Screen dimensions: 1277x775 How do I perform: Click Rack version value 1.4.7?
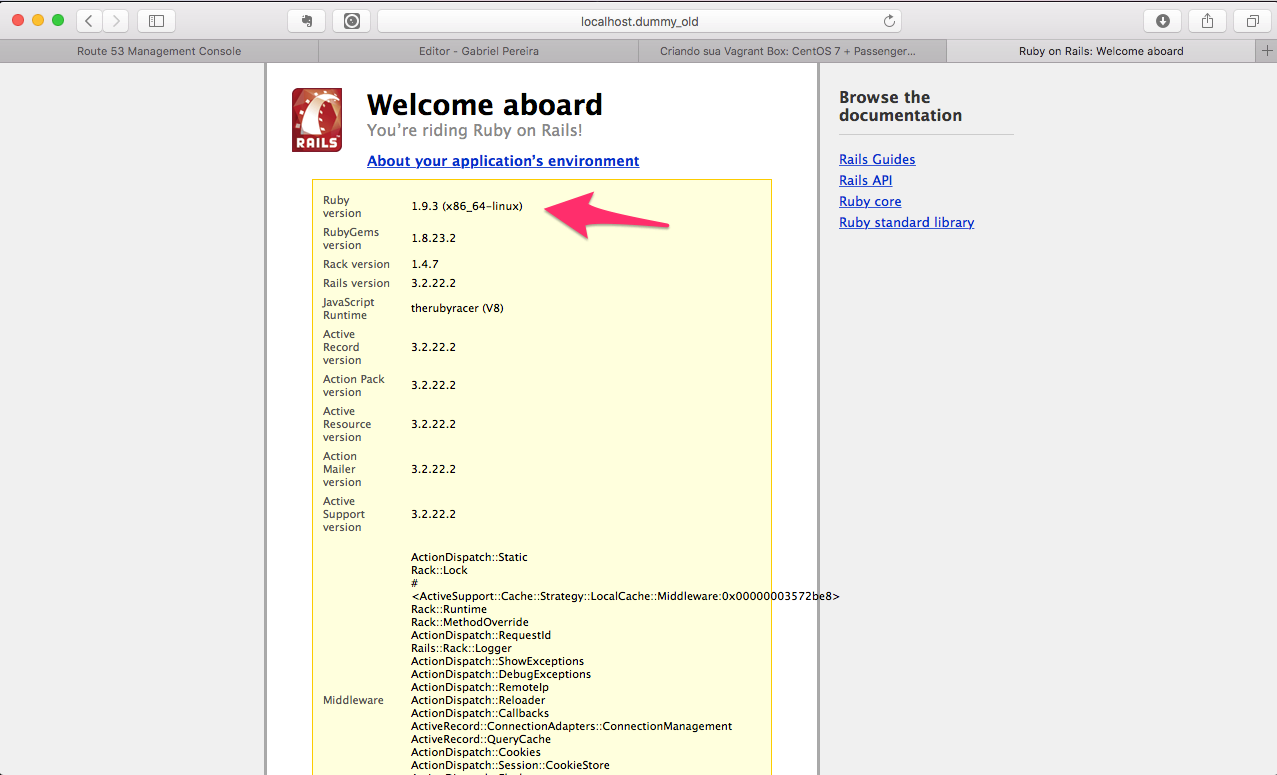(x=425, y=264)
